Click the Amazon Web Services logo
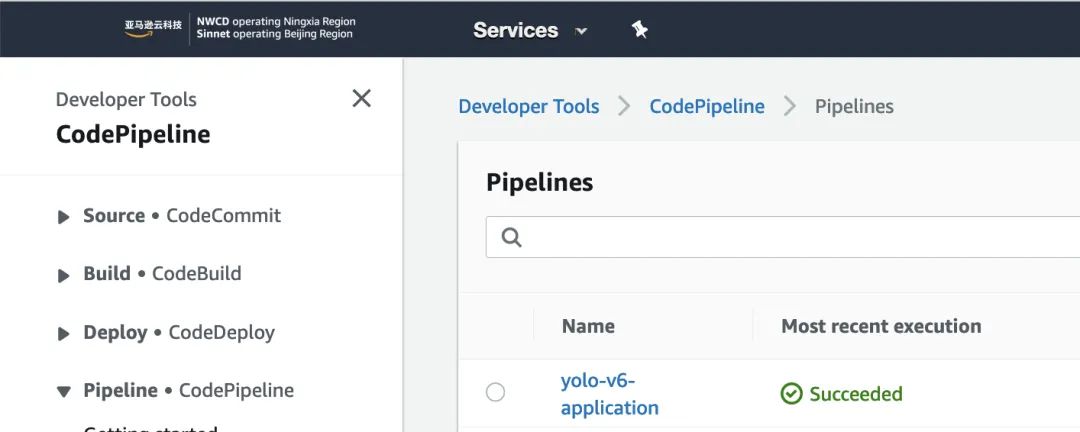 point(153,28)
